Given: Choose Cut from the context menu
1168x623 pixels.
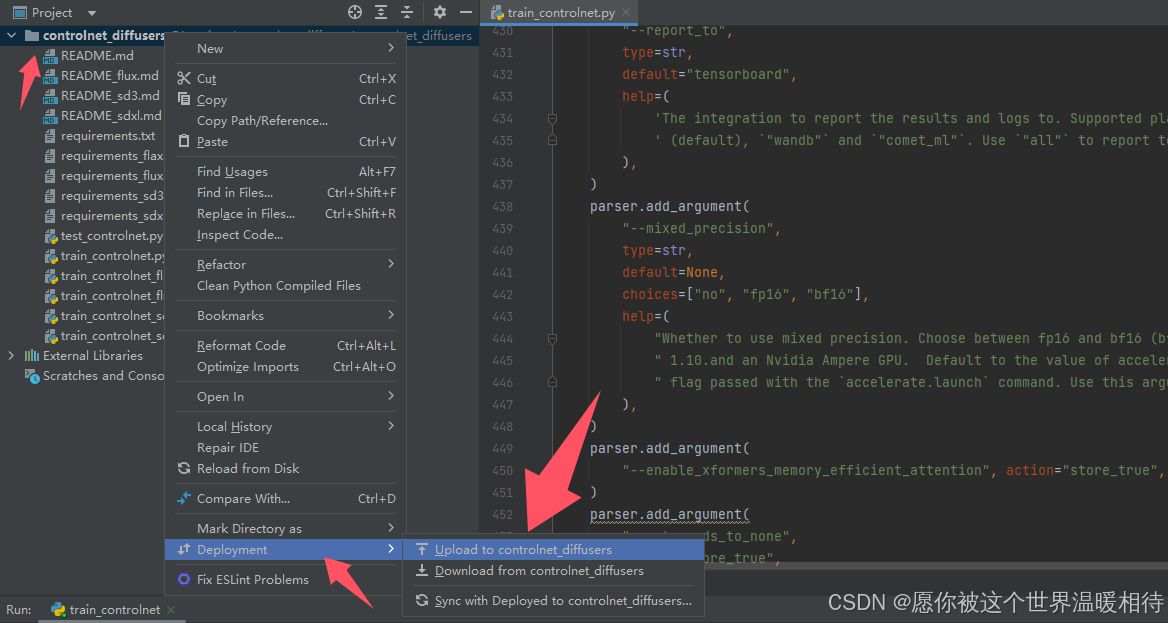Looking at the screenshot, I should 206,78.
